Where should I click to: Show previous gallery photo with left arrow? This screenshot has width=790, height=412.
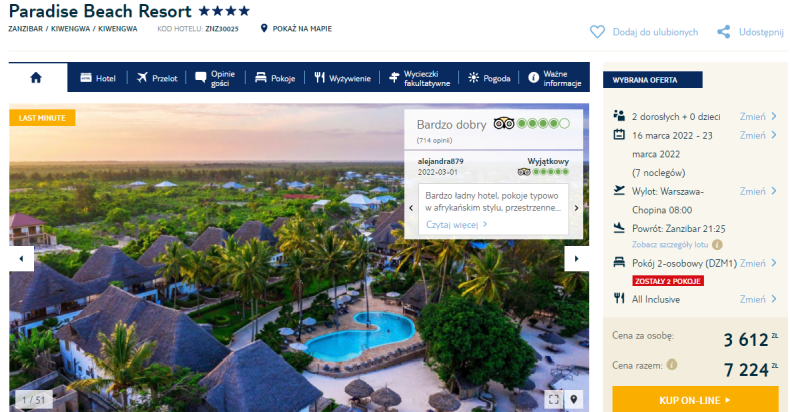coord(21,258)
